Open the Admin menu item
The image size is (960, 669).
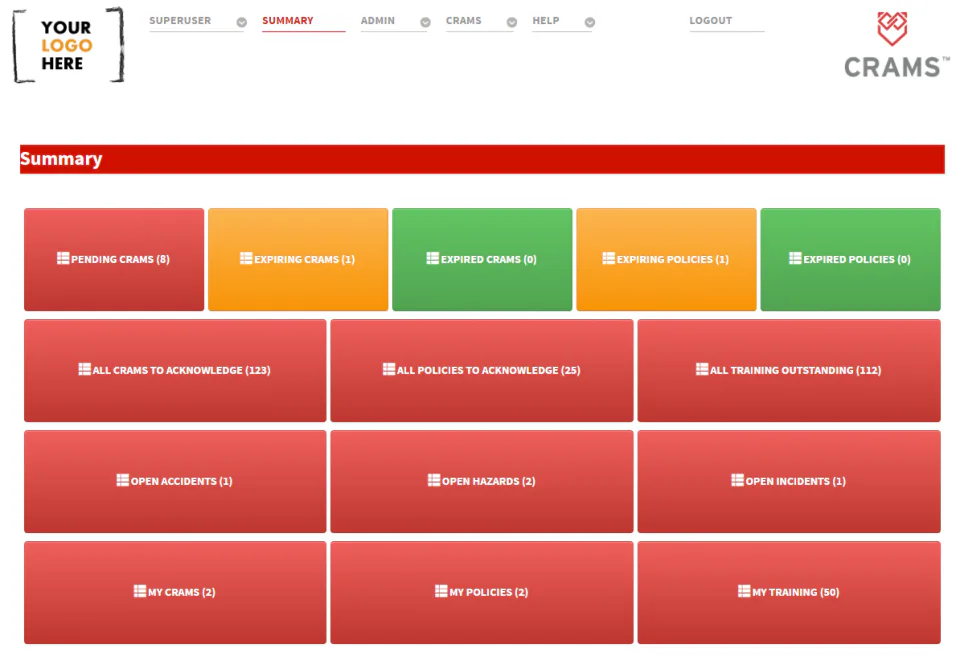point(378,20)
